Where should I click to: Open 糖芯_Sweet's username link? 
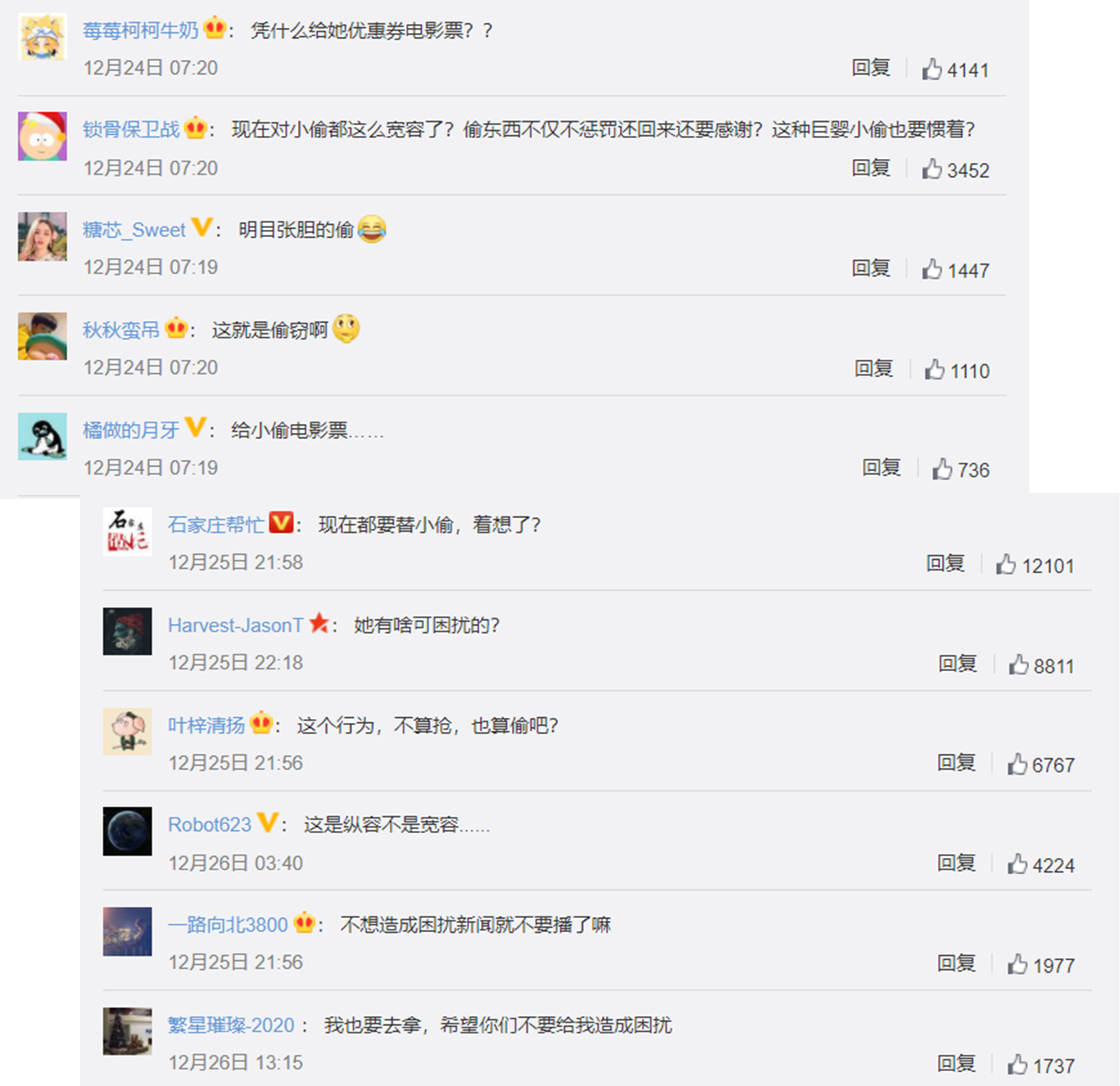(134, 230)
